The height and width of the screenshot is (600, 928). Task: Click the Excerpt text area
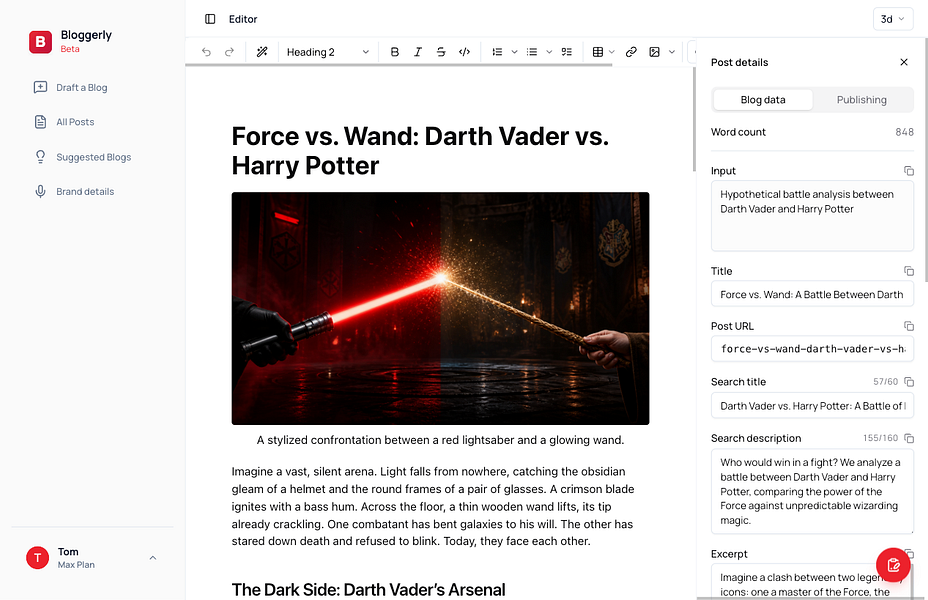coord(812,582)
